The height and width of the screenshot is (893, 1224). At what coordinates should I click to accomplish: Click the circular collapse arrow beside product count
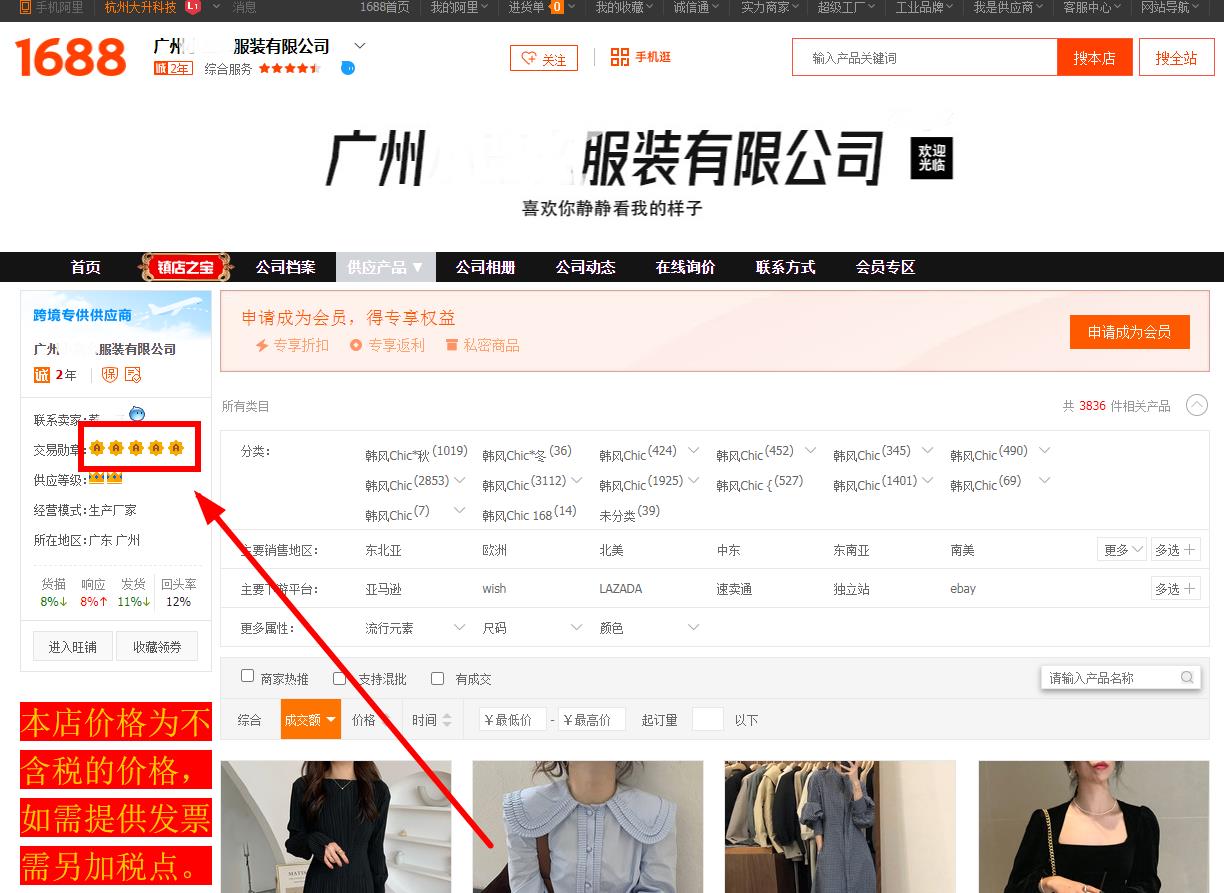click(x=1196, y=406)
